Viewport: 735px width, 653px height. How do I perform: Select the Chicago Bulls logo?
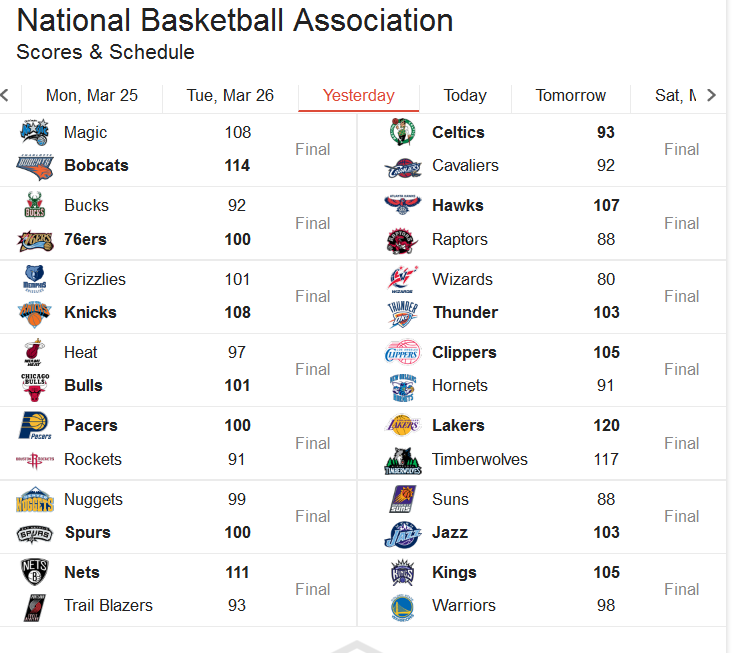point(34,386)
